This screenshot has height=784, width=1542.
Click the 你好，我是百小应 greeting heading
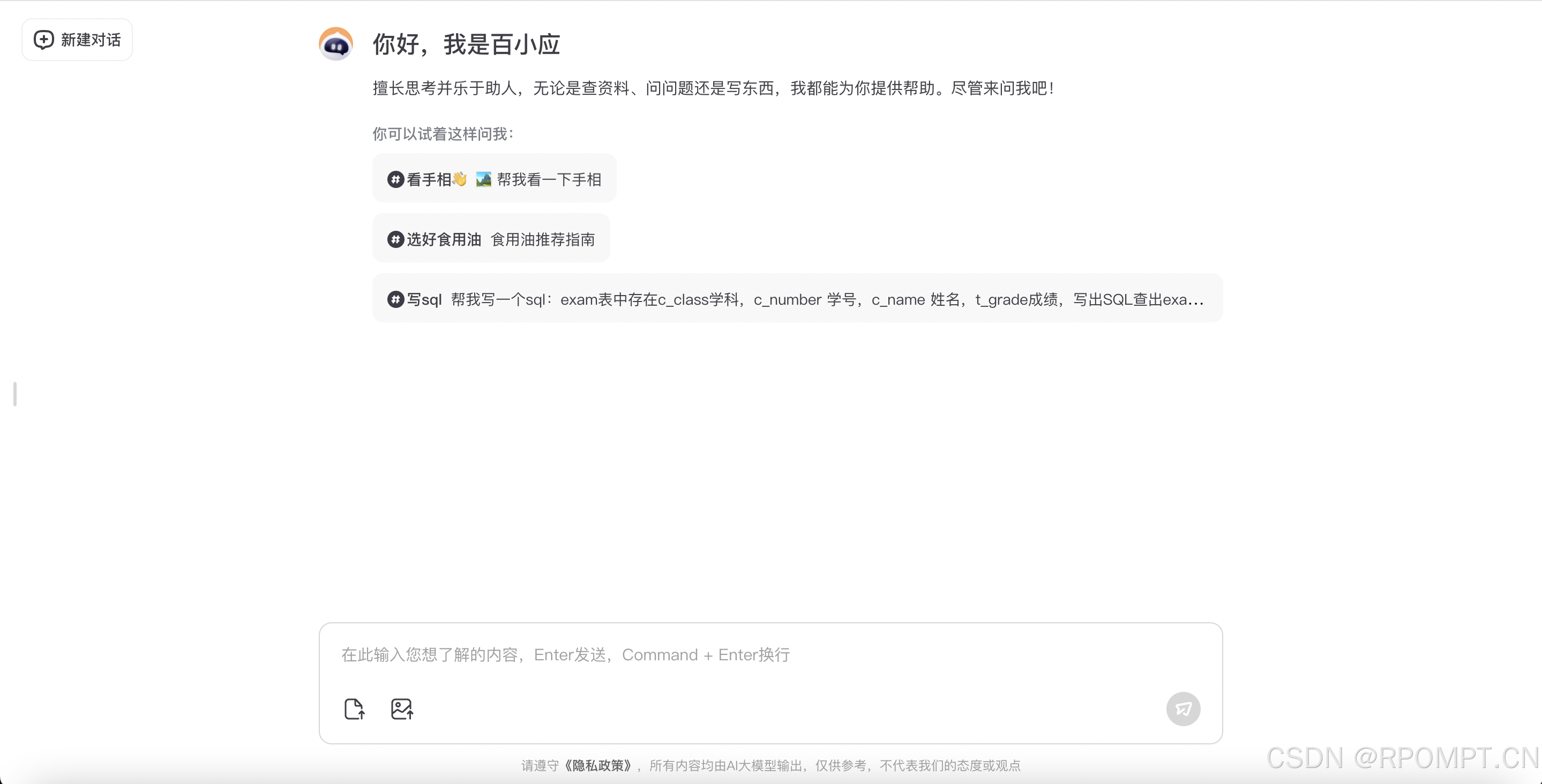[466, 44]
